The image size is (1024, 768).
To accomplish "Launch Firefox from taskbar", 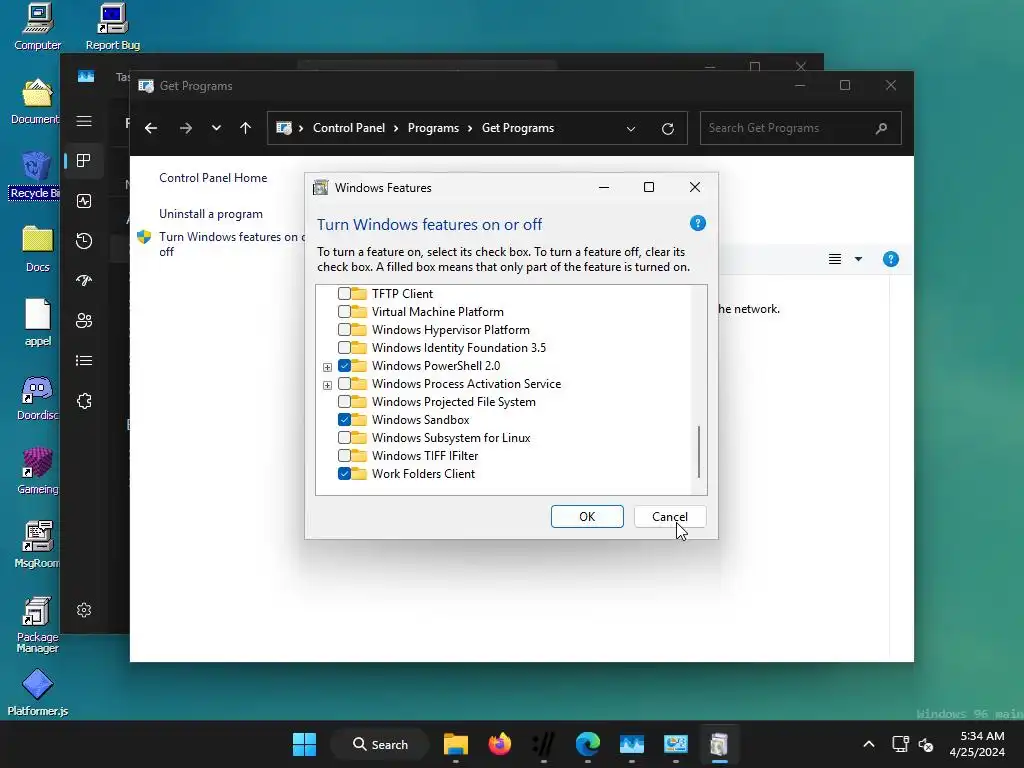I will [x=500, y=744].
